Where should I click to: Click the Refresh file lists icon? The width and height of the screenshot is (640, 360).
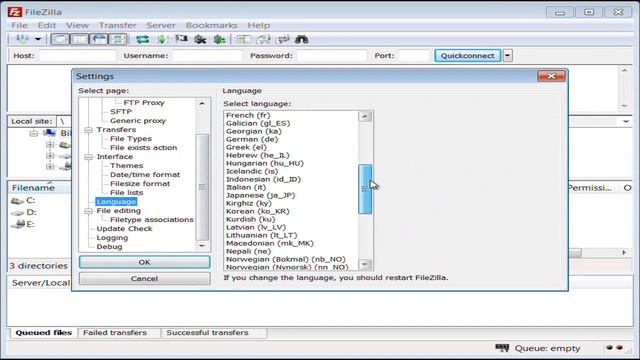coord(142,39)
